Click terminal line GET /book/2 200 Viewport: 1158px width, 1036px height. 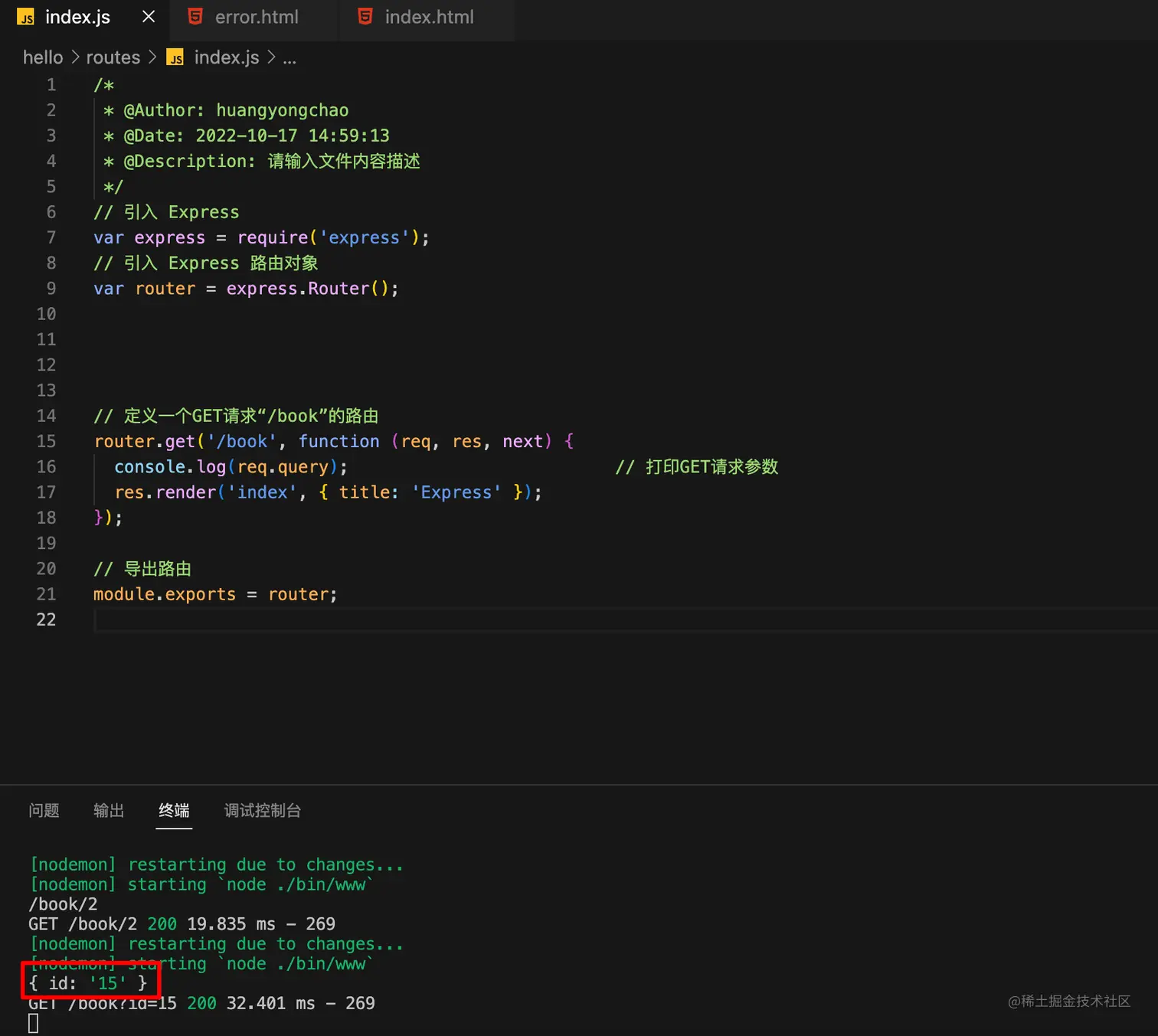point(182,924)
